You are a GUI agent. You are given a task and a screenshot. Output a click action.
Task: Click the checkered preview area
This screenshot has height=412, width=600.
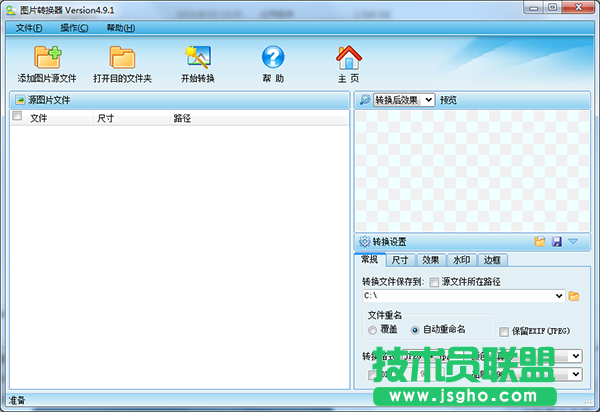point(472,171)
